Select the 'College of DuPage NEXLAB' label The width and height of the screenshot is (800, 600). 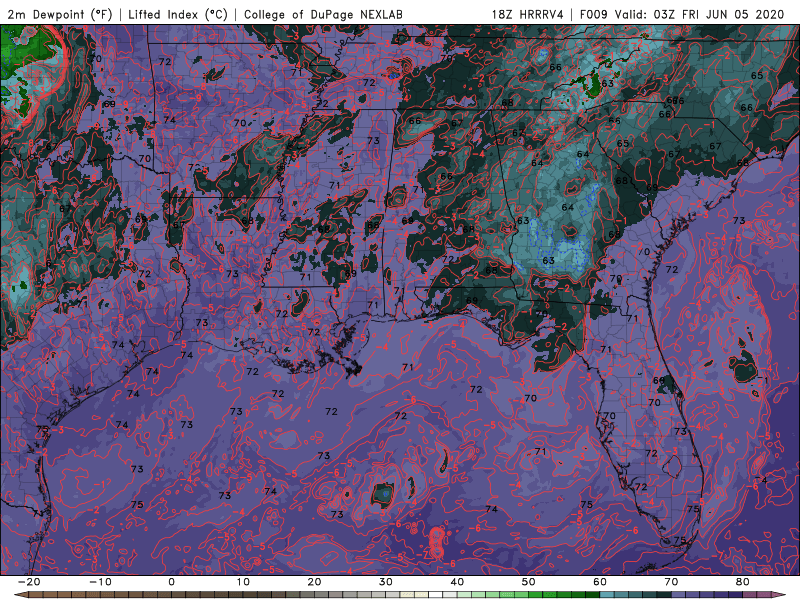point(323,15)
